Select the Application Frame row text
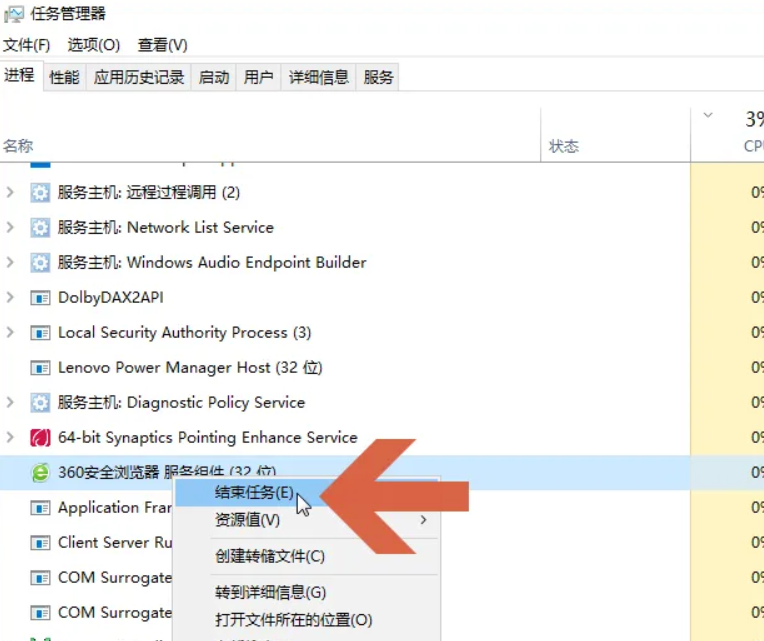Image resolution: width=764 pixels, height=641 pixels. pyautogui.click(x=115, y=508)
